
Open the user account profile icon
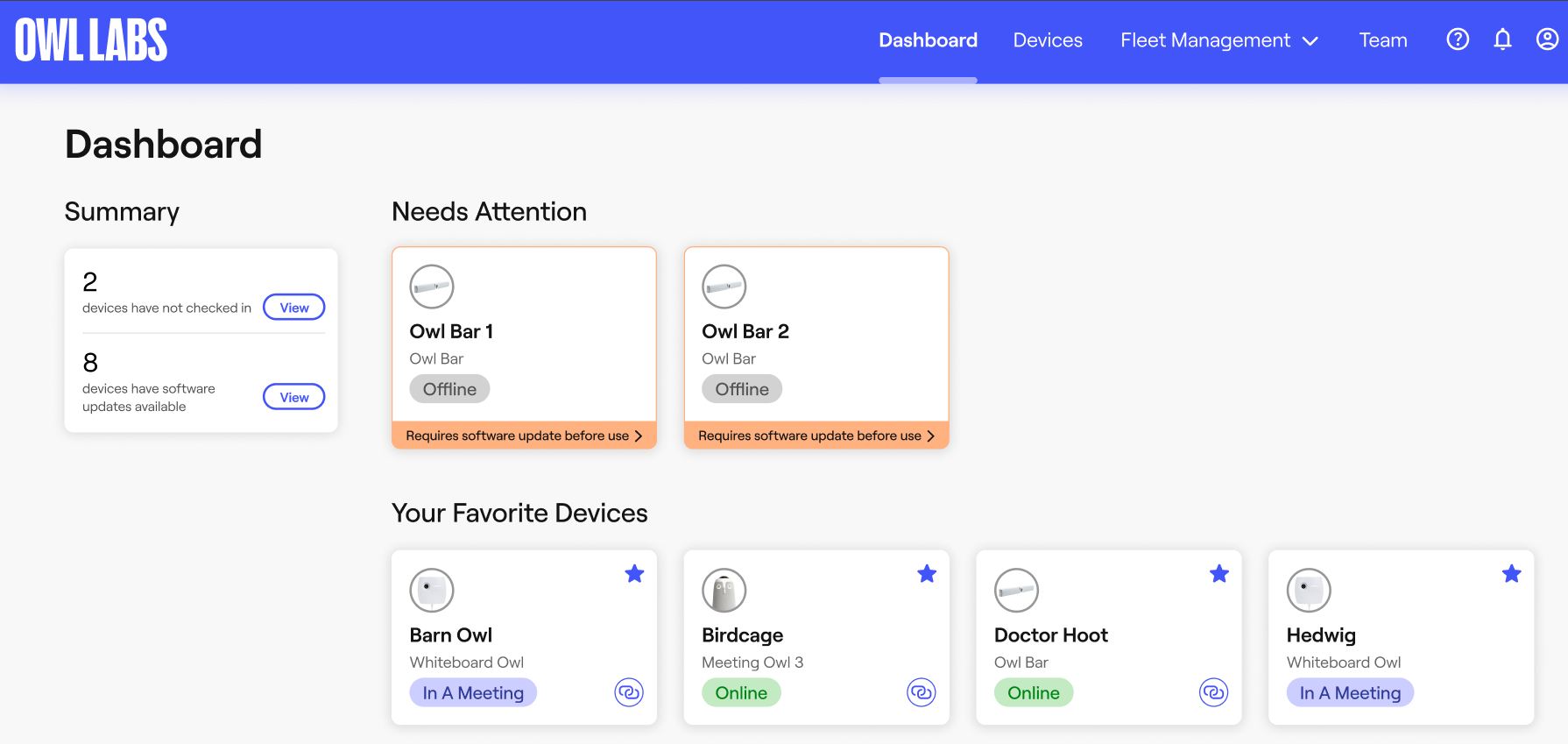click(1547, 39)
